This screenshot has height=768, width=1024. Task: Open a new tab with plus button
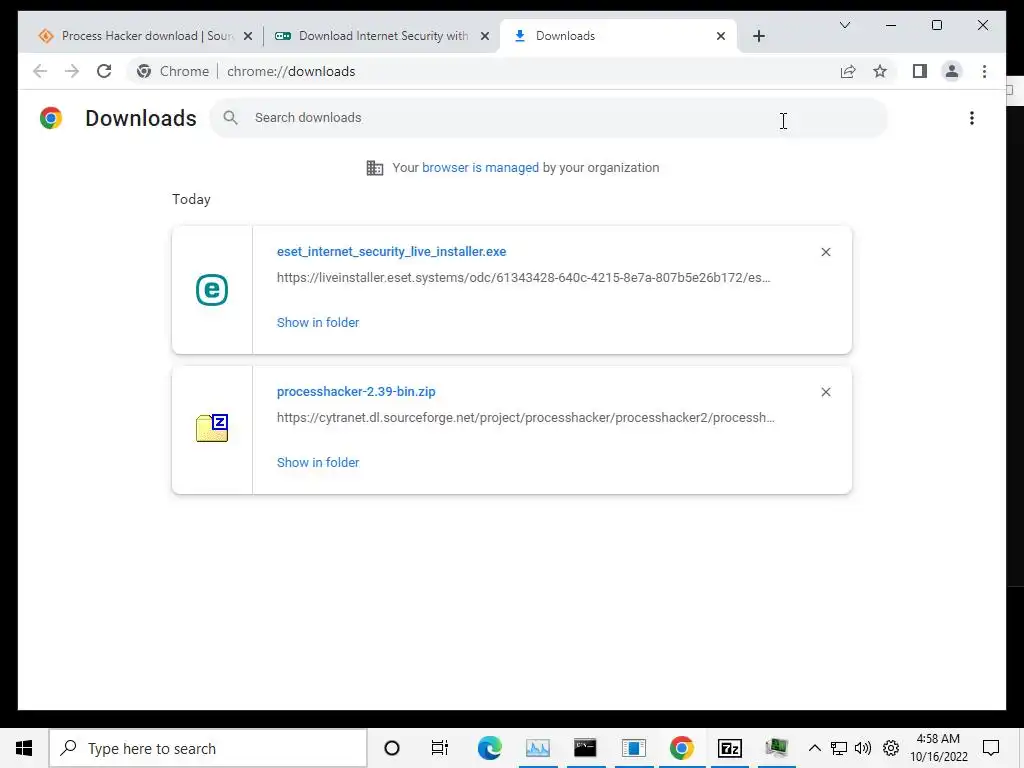pos(758,36)
